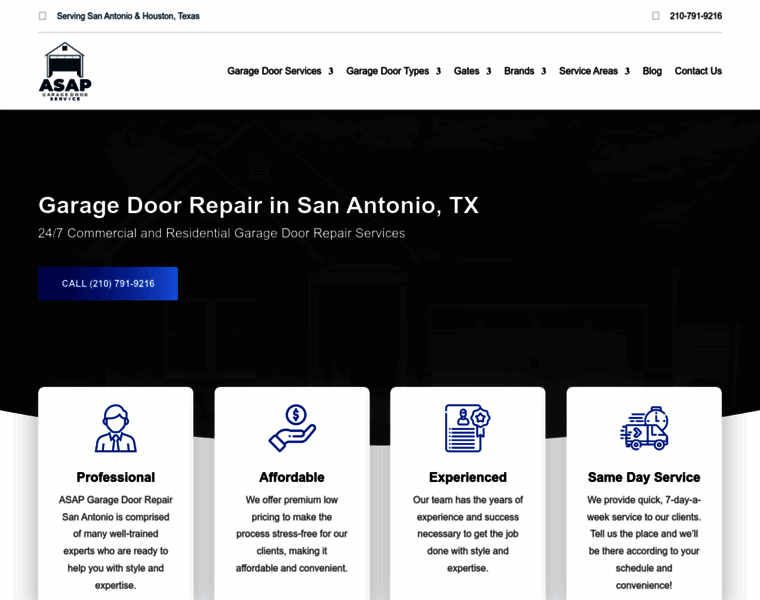The width and height of the screenshot is (760, 600).
Task: Click the Professional businessman icon
Action: coord(115,428)
